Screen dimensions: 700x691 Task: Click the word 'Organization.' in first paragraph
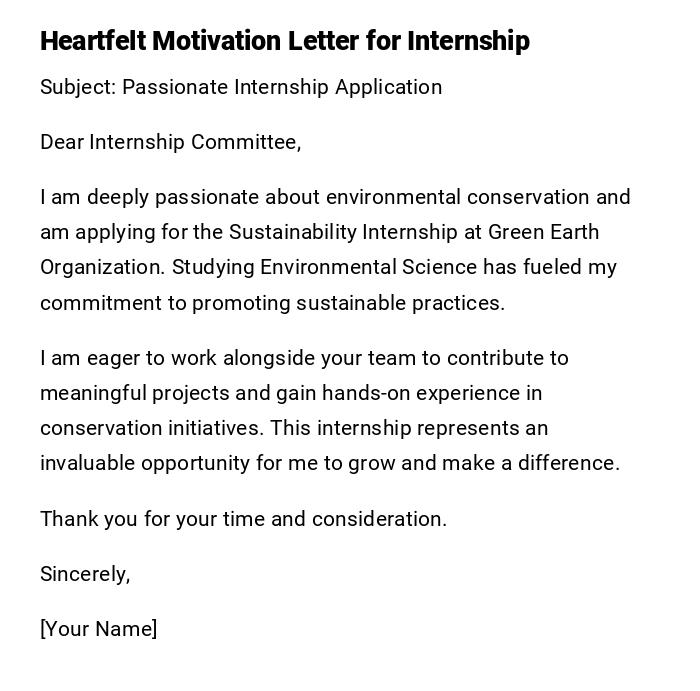pyautogui.click(x=102, y=267)
